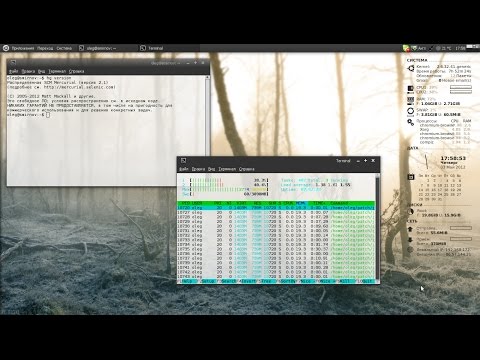Screen dimensions: 480x360
Task: Click F10 Quit in the htop function bar
Action: (x=364, y=281)
